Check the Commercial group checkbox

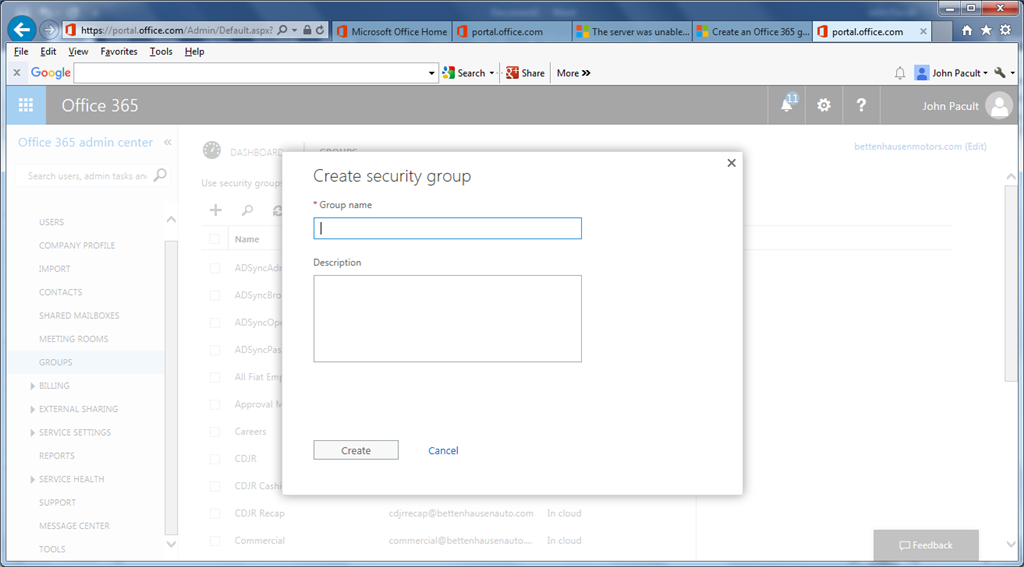click(215, 541)
